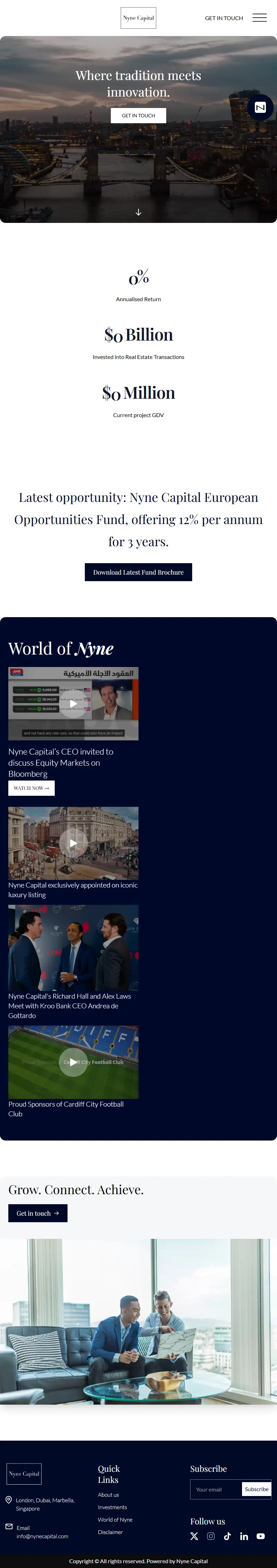Viewport: 277px width, 1568px height.
Task: Click 'Nyne Capital exclusively appointed on iconic luxury listing'
Action: (73, 890)
